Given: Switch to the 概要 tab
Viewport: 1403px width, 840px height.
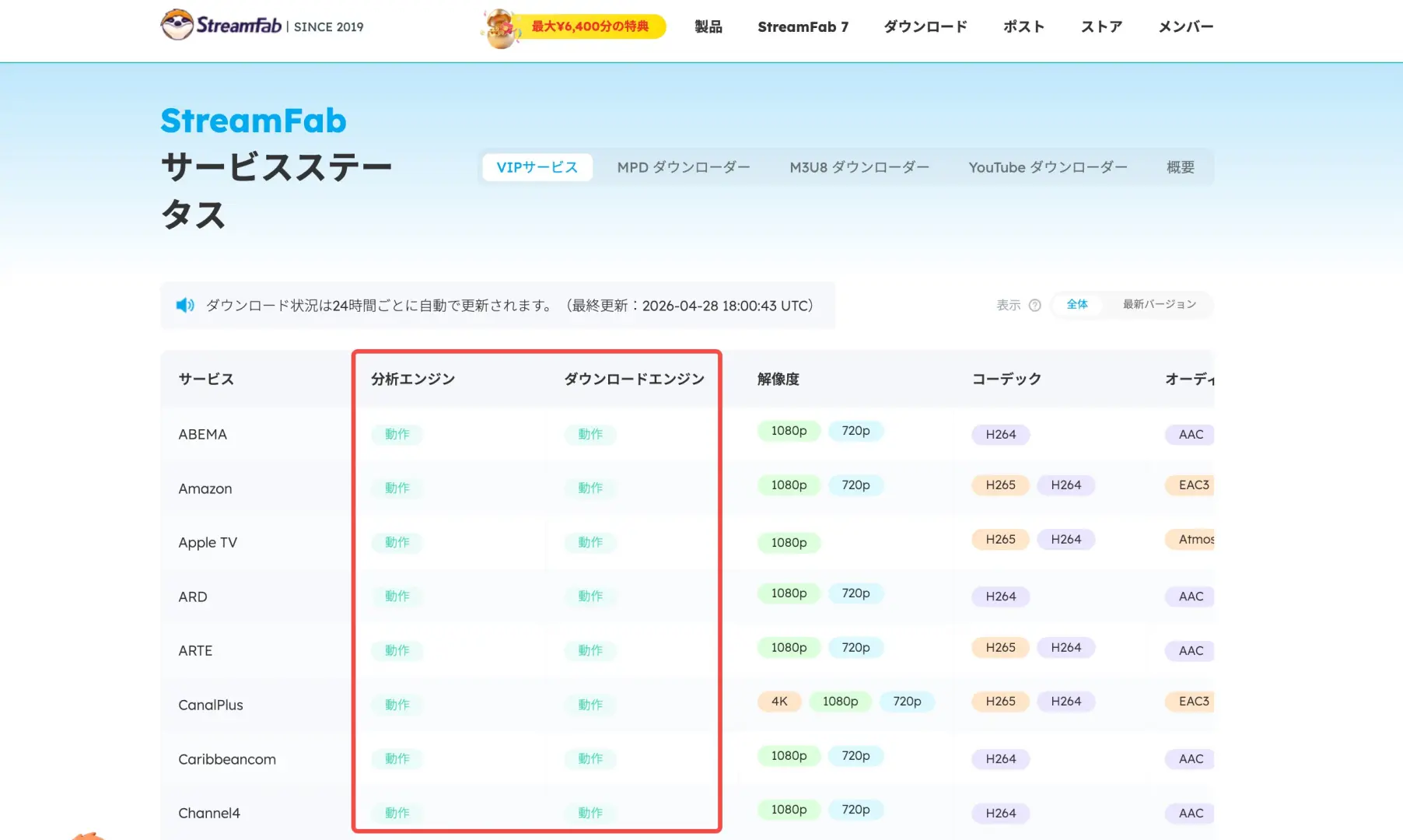Looking at the screenshot, I should click(x=1181, y=167).
